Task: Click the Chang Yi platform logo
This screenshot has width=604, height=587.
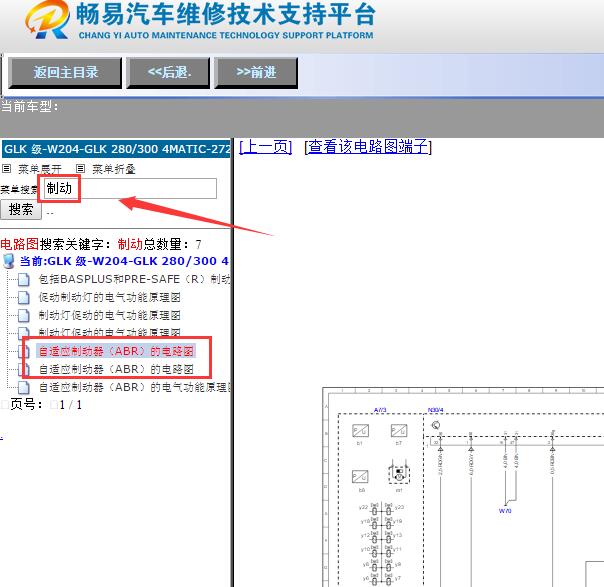Action: point(47,20)
